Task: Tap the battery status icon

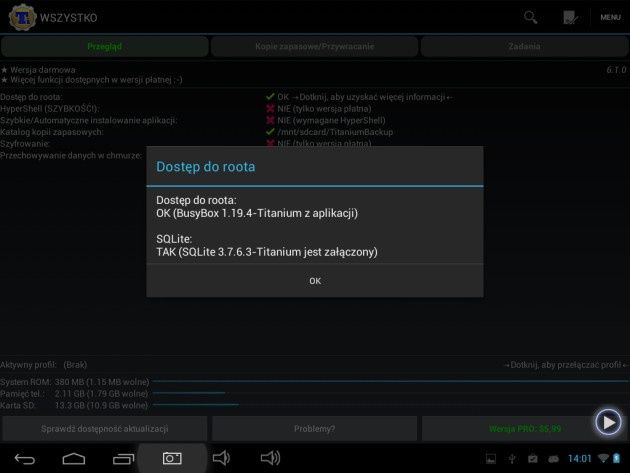Action: (x=617, y=458)
